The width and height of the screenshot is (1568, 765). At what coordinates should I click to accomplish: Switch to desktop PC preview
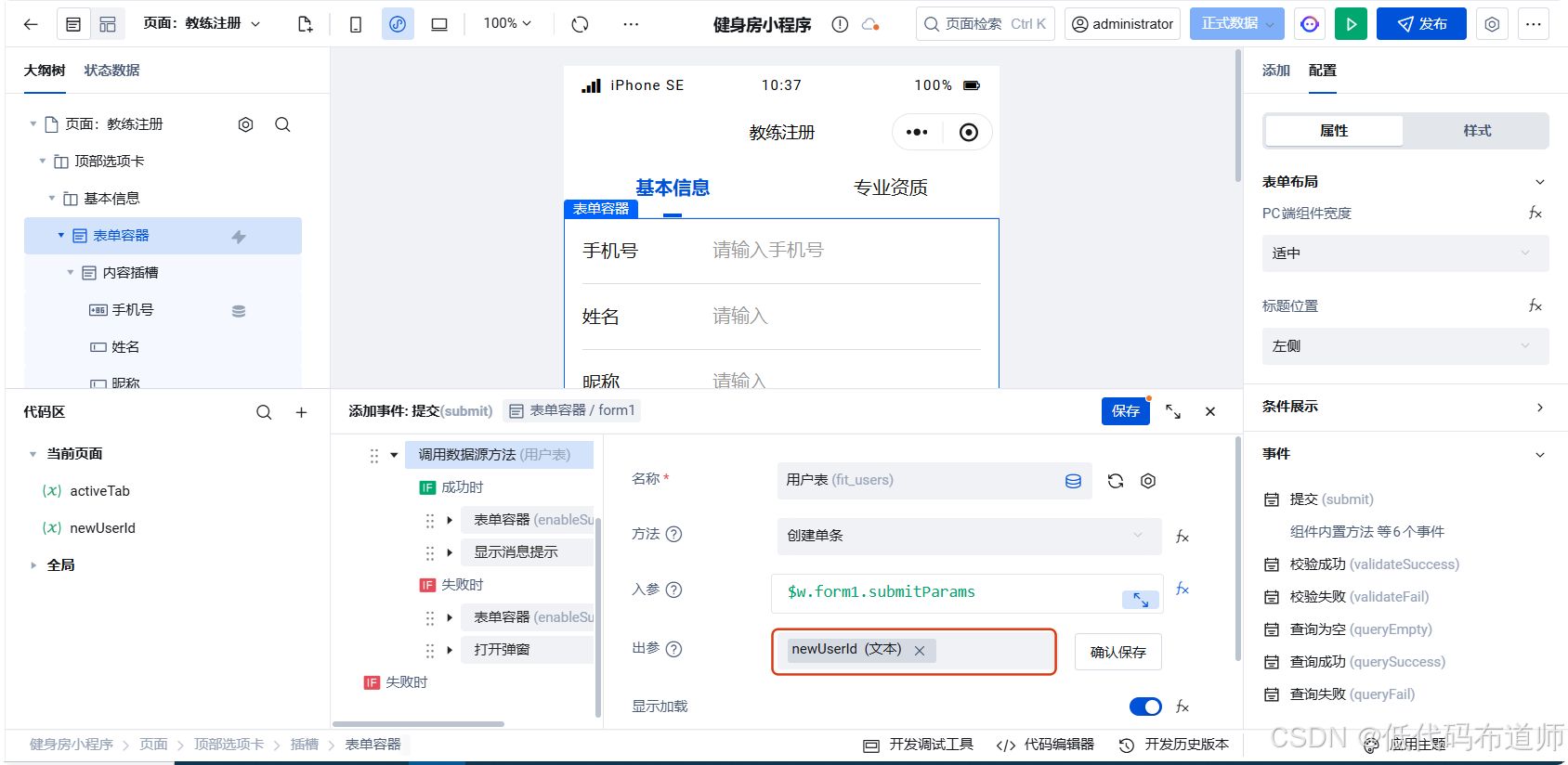coord(439,24)
